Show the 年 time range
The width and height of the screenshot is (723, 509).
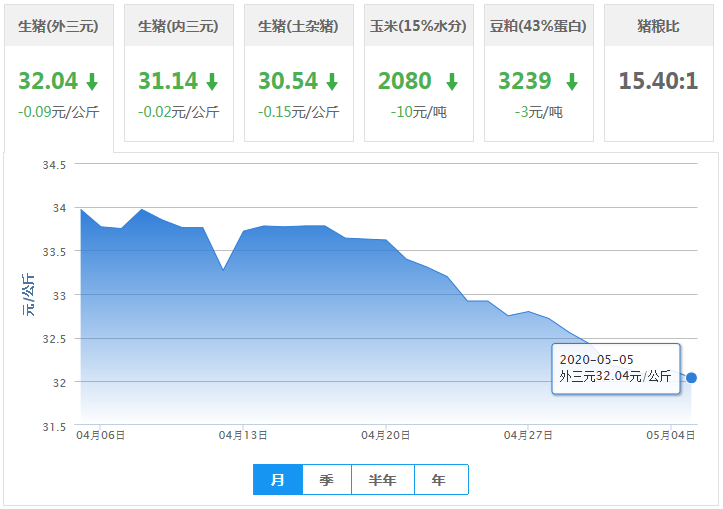pyautogui.click(x=440, y=480)
